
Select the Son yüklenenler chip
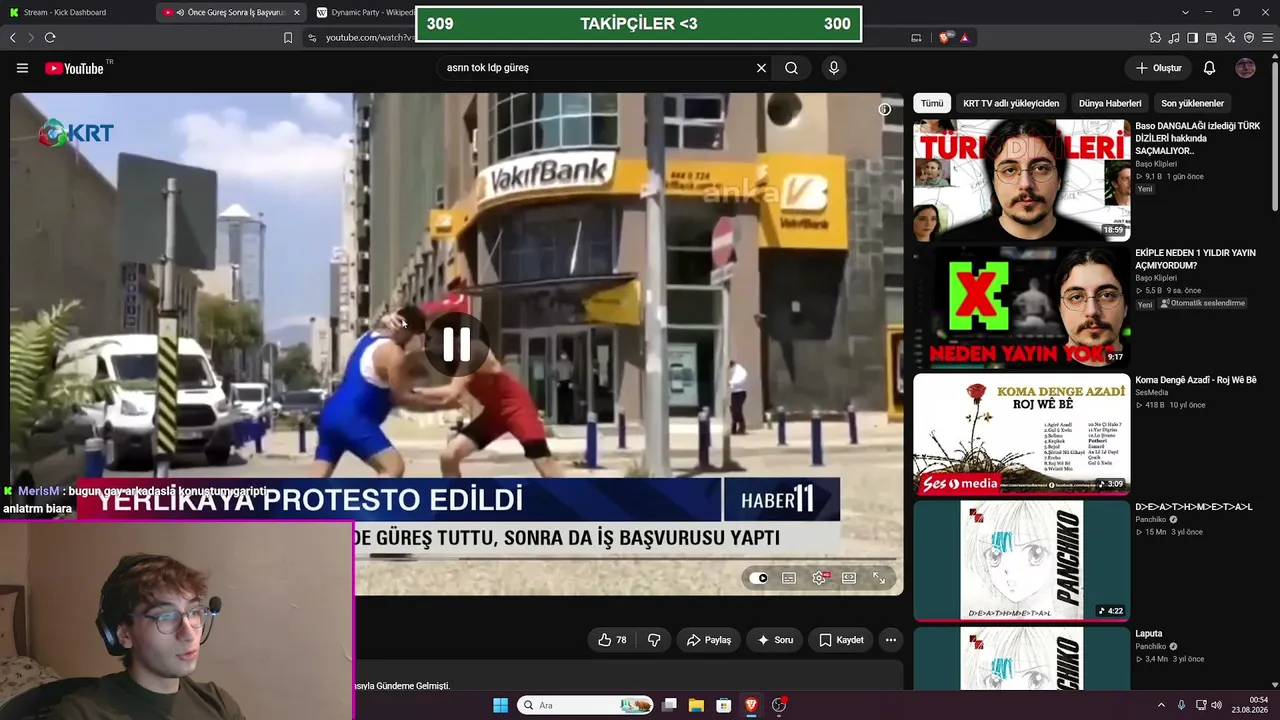coord(1192,103)
